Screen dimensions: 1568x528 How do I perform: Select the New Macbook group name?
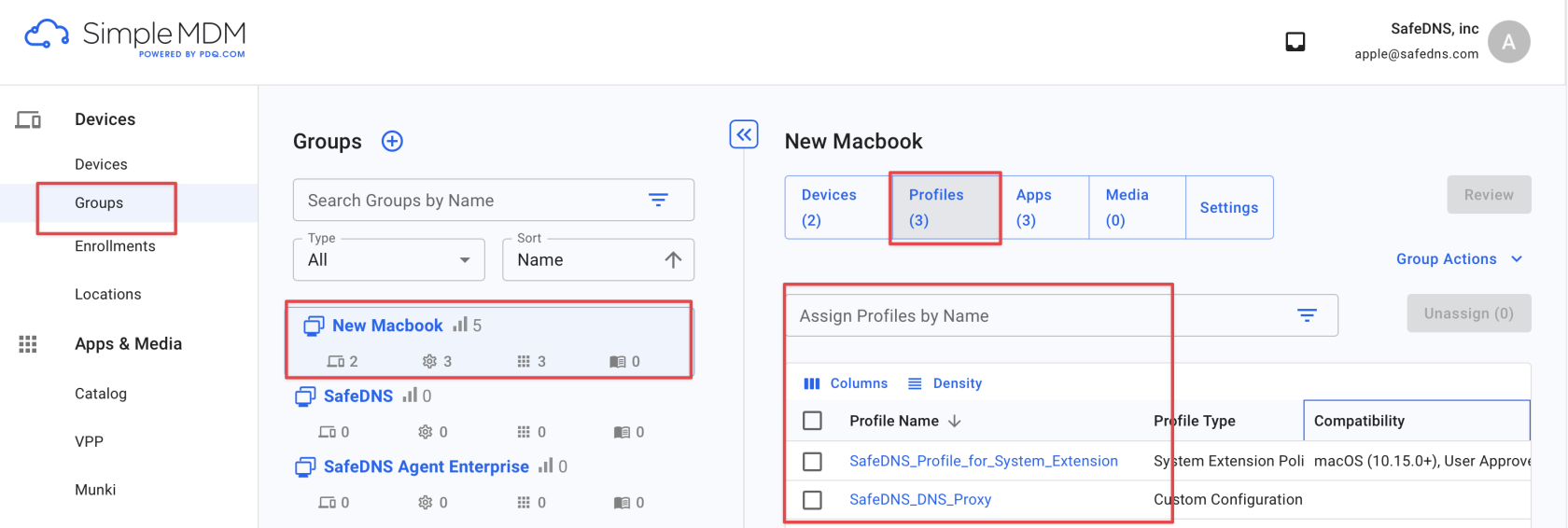tap(387, 326)
